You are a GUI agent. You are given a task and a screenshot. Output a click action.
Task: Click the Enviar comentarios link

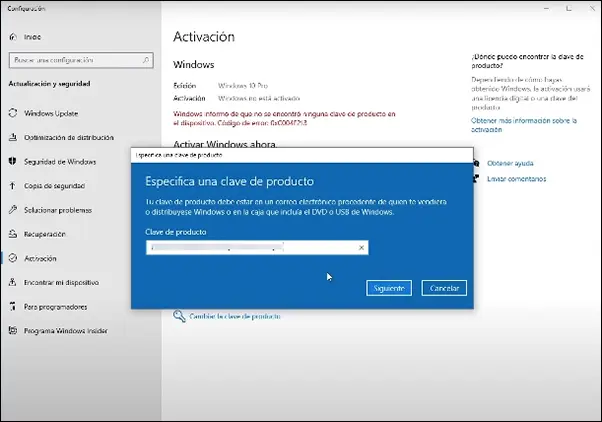(516, 179)
